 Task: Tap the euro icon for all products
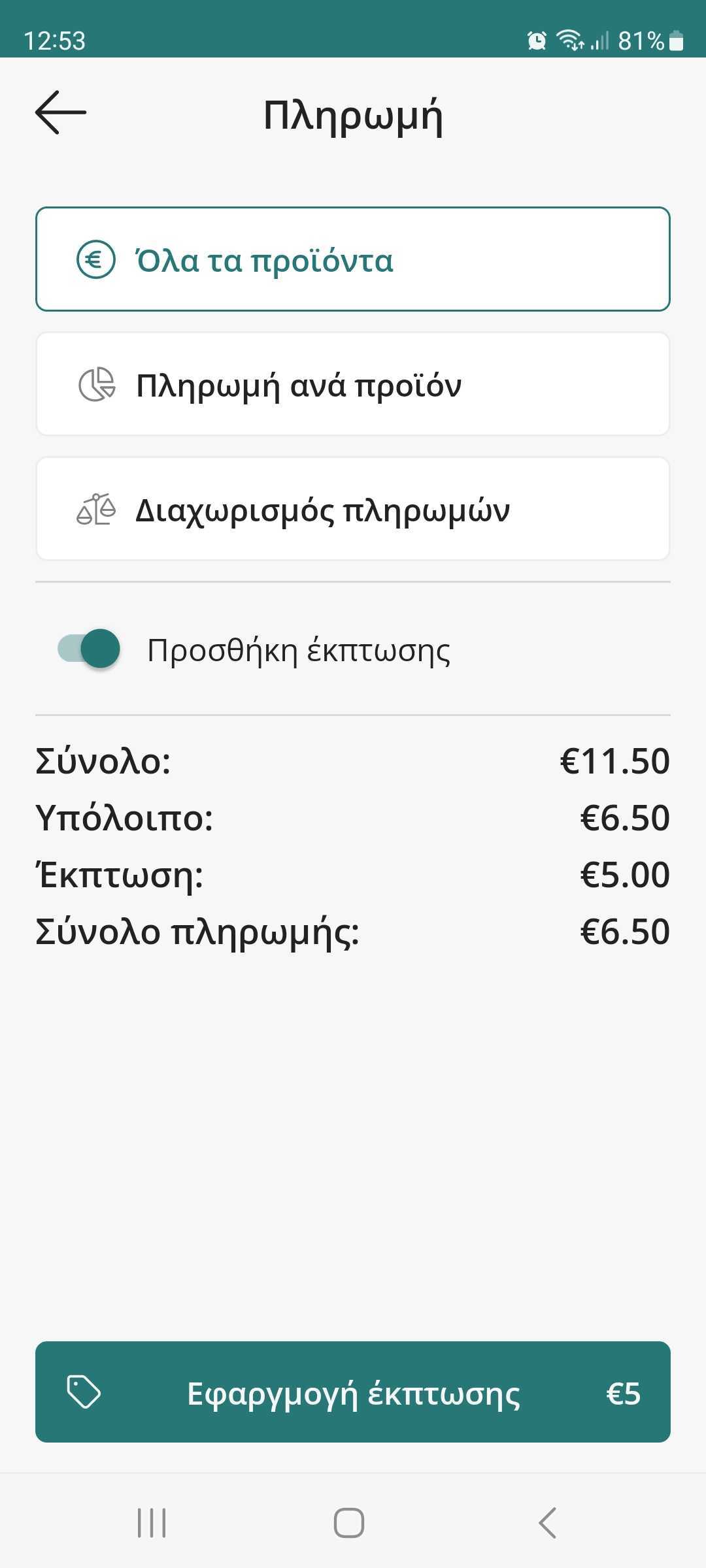tap(95, 260)
